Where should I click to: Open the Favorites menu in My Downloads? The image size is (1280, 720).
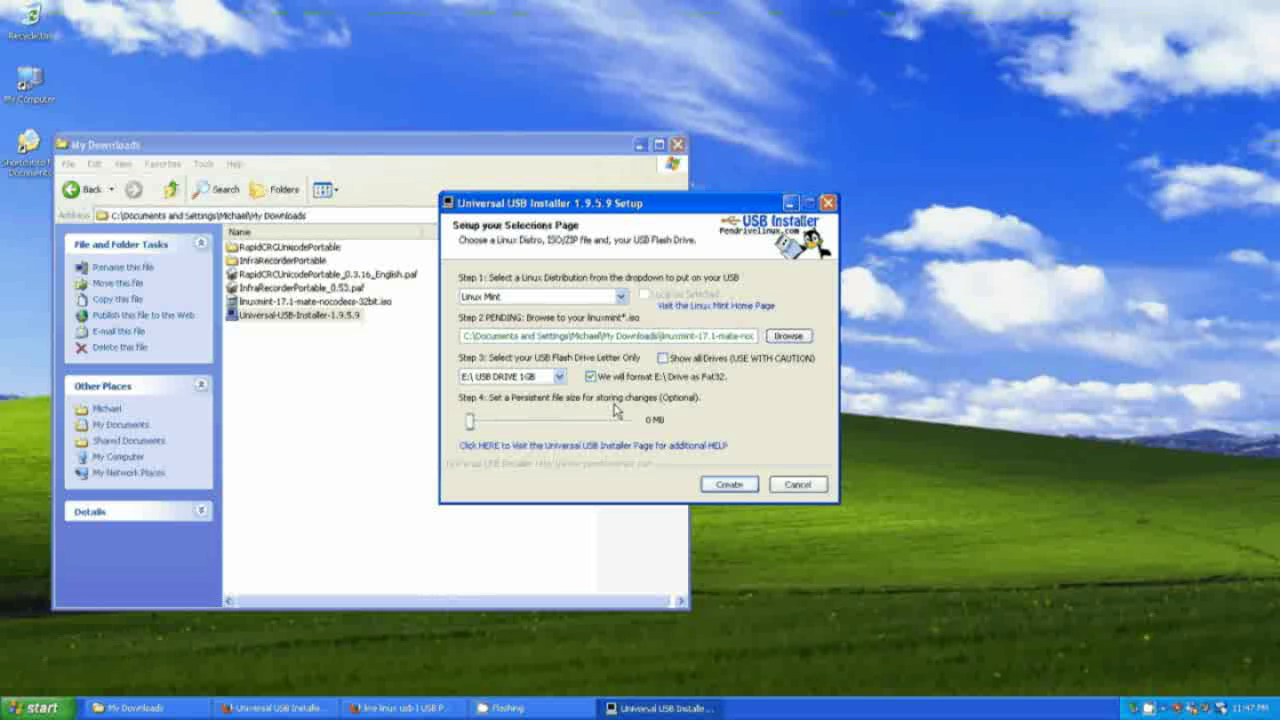[x=162, y=164]
